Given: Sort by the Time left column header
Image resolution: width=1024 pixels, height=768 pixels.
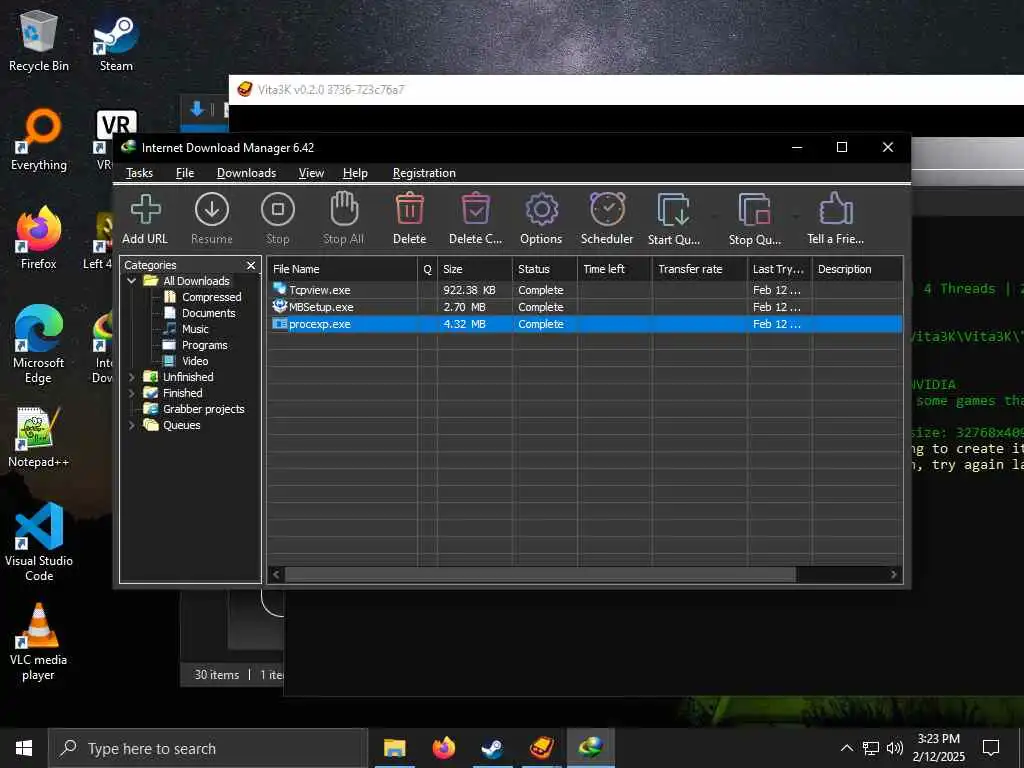Looking at the screenshot, I should [x=615, y=269].
